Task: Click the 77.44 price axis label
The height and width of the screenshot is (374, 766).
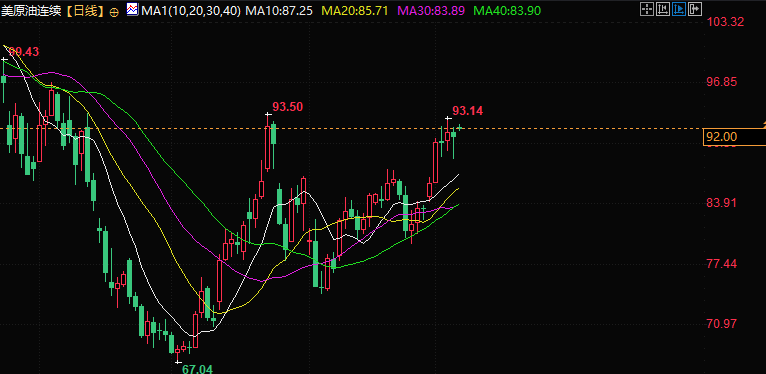Action: pos(722,264)
